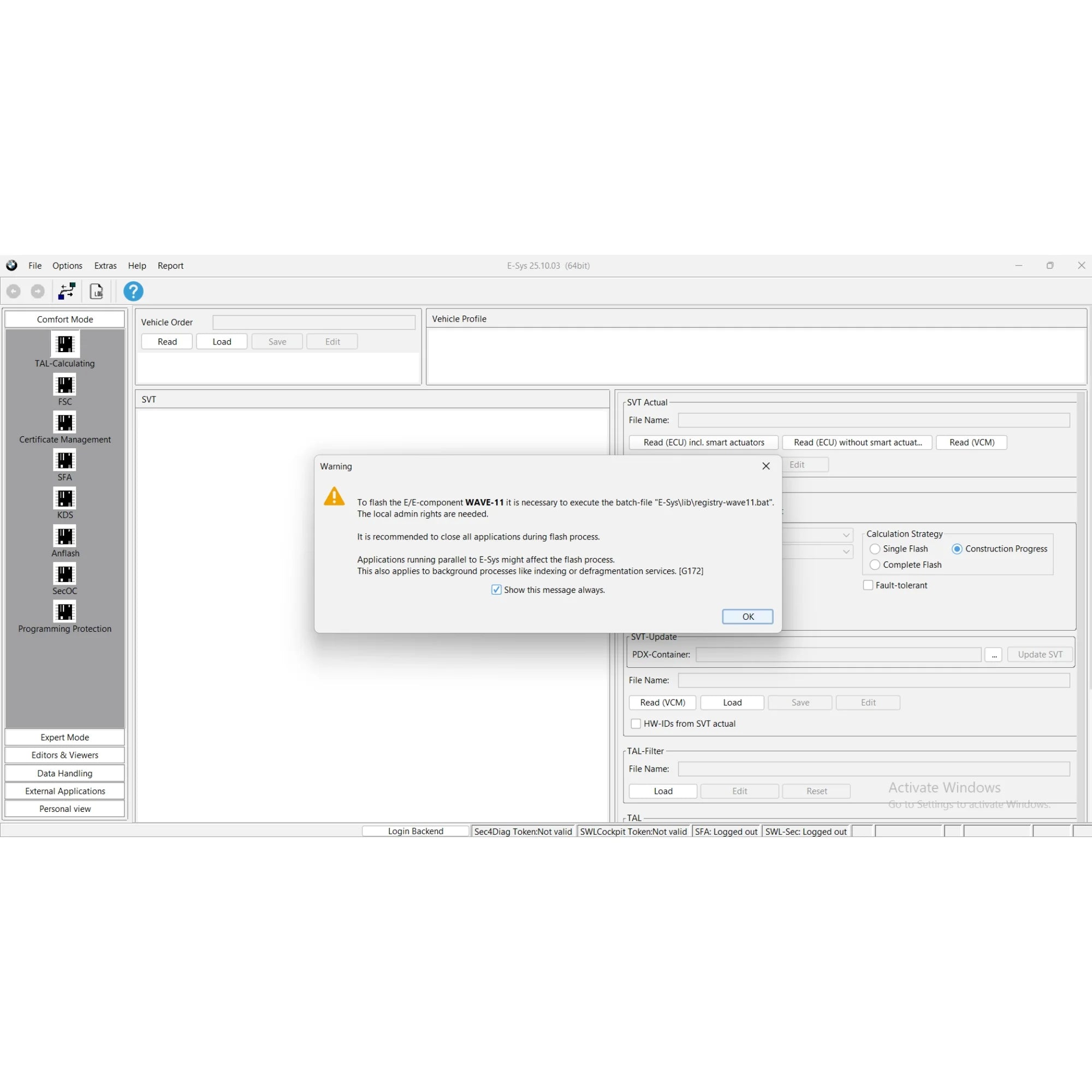1092x1092 pixels.
Task: Open the Anflash module icon
Action: pos(65,536)
